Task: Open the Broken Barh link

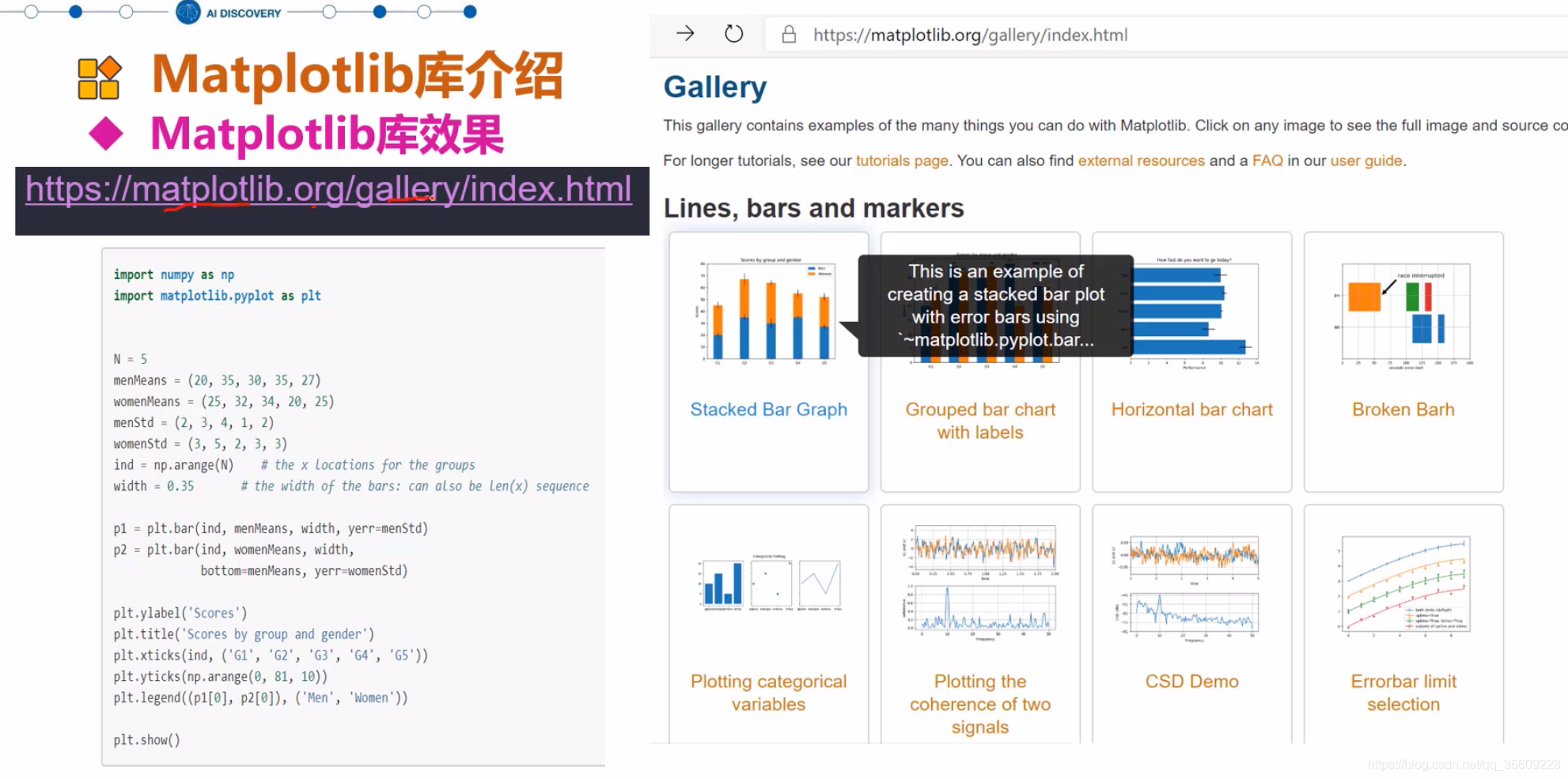Action: pos(1403,410)
